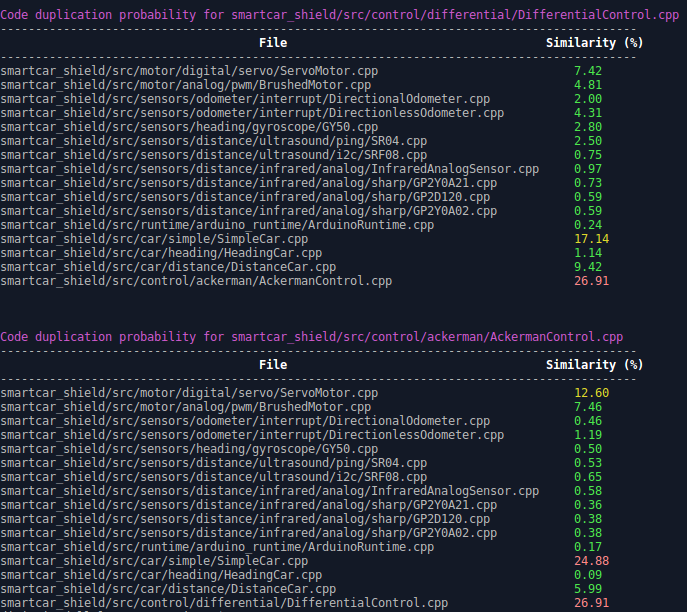Click the DistanceCar.cpp path with 9.42 similarity
This screenshot has height=612, width=687.
pyautogui.click(x=168, y=267)
